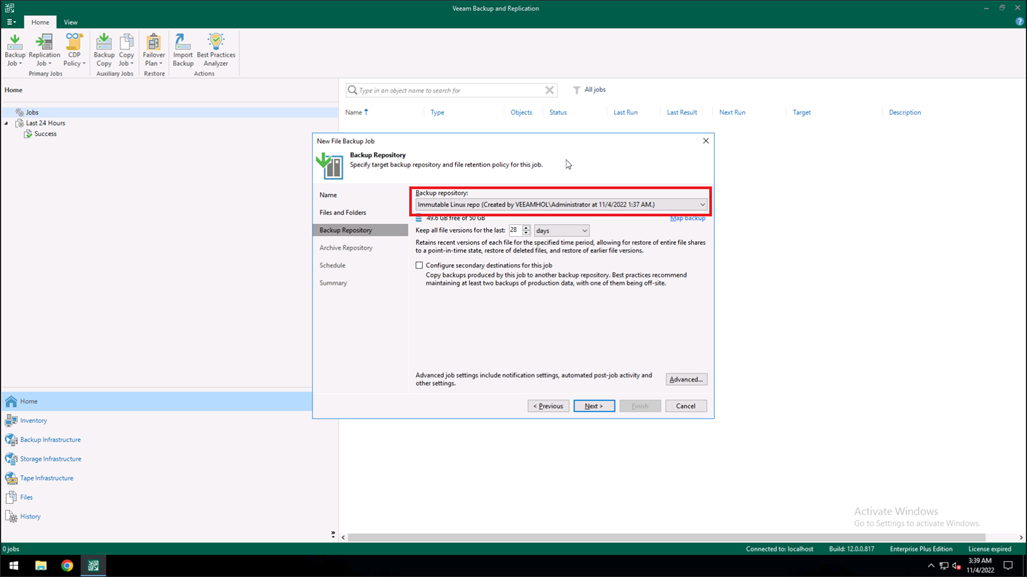Select the Veeam taskbar icon
Screen dimensions: 1027x577
click(x=93, y=565)
